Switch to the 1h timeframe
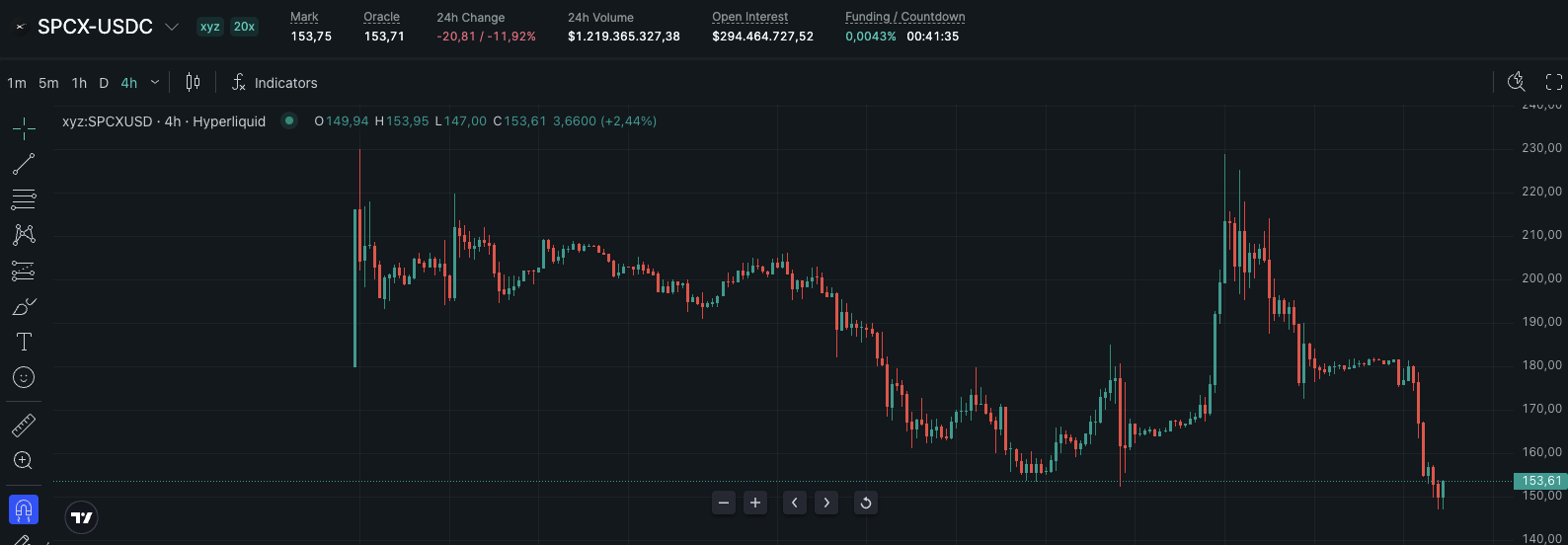 click(79, 83)
